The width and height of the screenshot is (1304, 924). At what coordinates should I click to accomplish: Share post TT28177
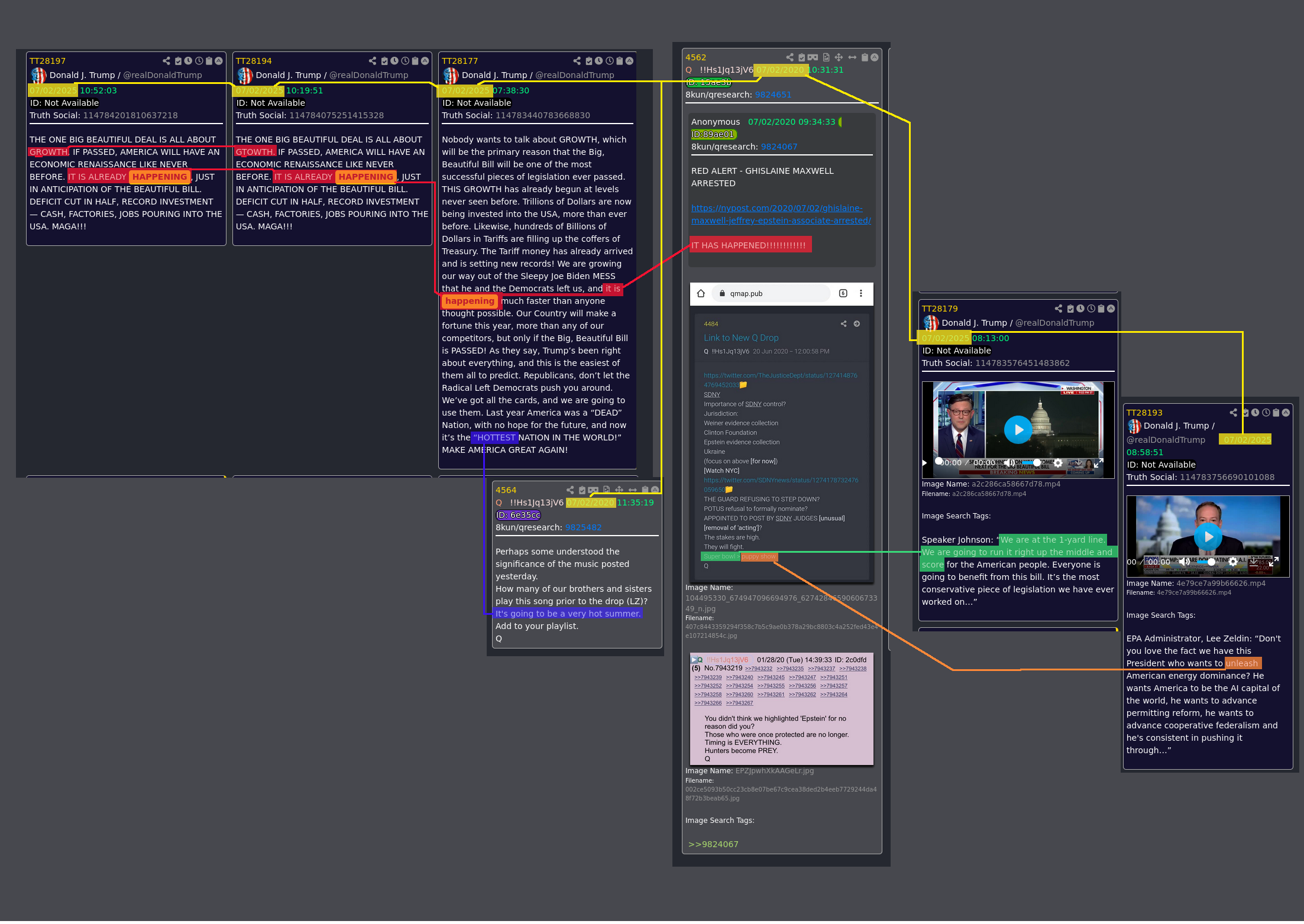[x=577, y=61]
